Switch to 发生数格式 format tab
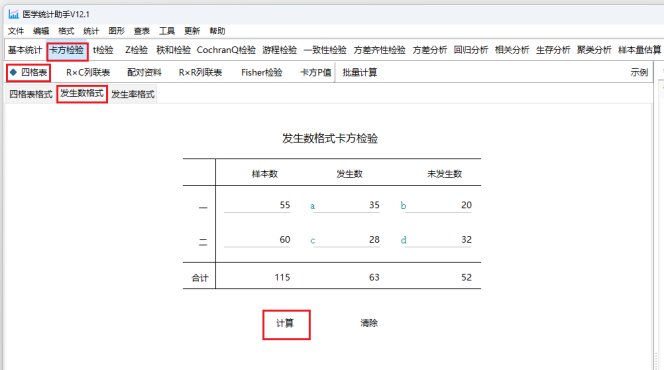The width and height of the screenshot is (664, 370). click(82, 94)
